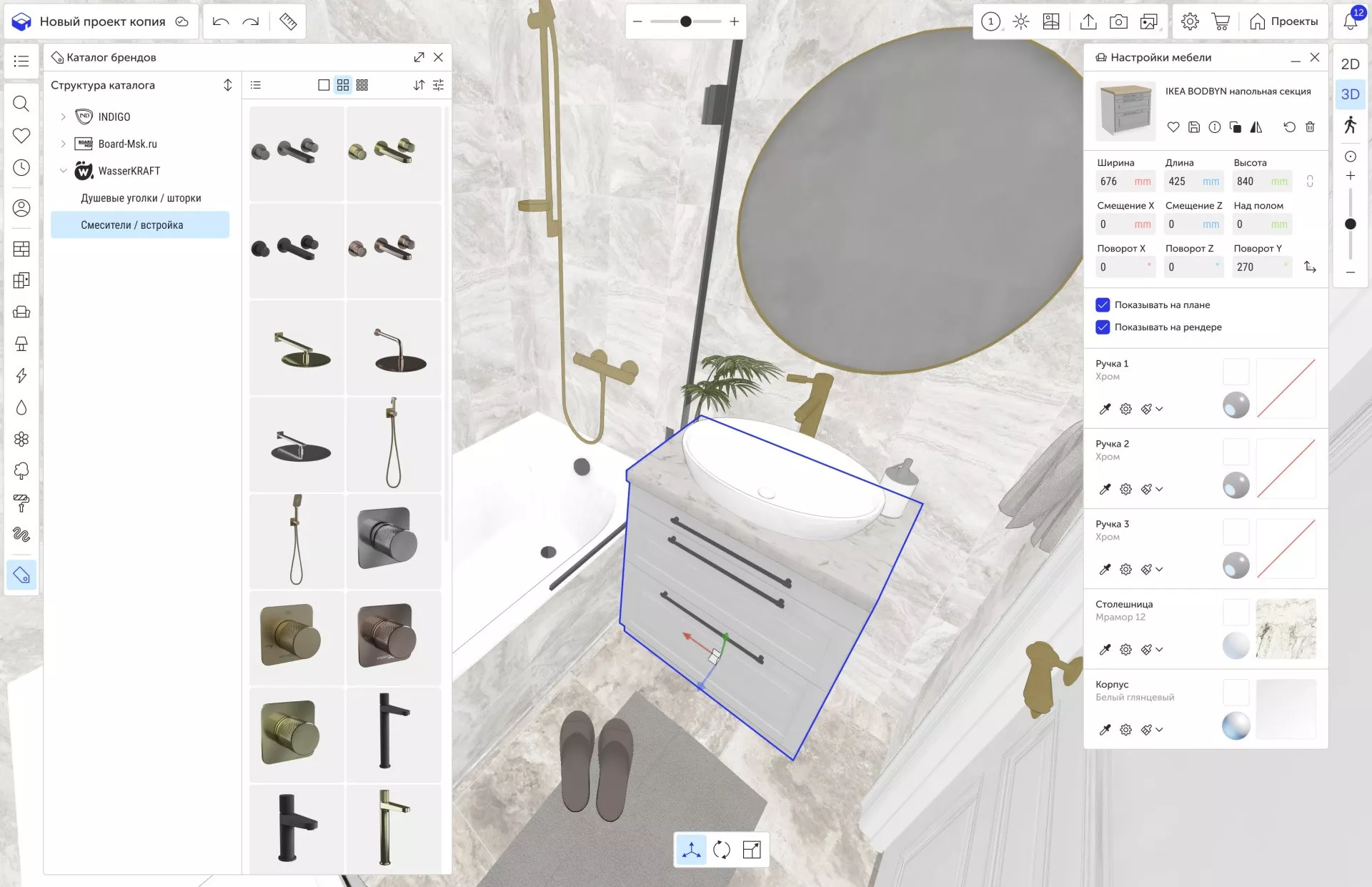Open the notifications bell
This screenshot has height=887, width=1372.
click(1350, 21)
